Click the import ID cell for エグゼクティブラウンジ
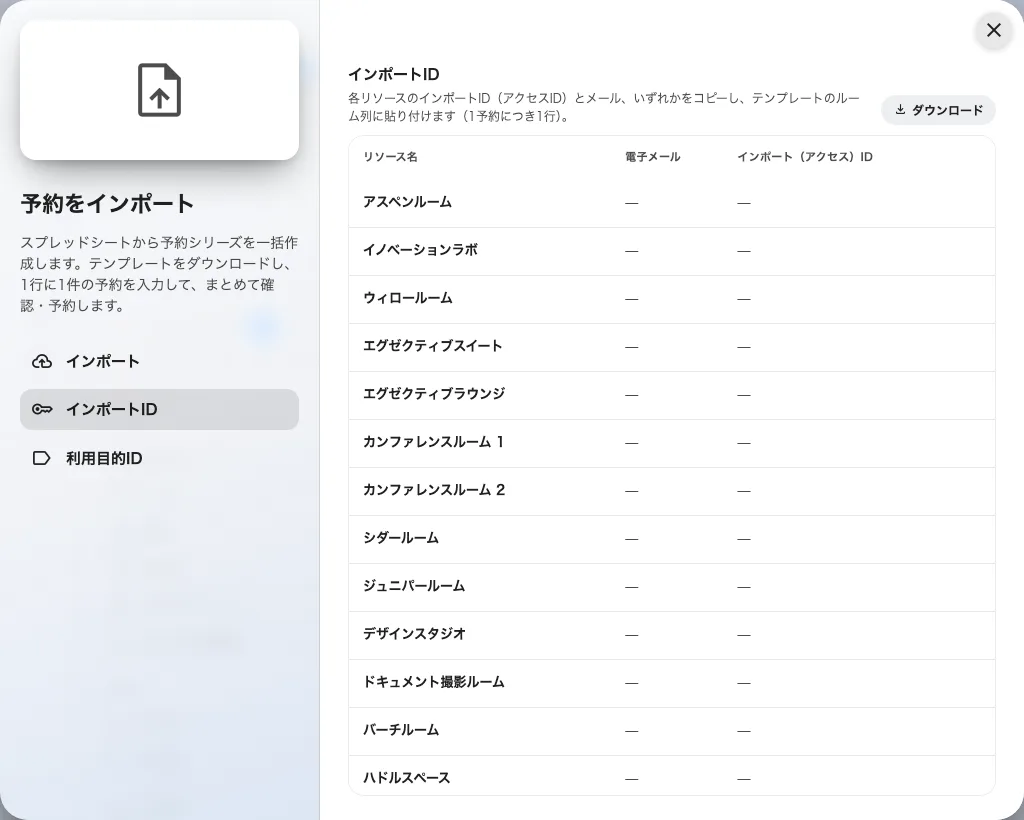Screen dimensions: 1024x820 (743, 395)
